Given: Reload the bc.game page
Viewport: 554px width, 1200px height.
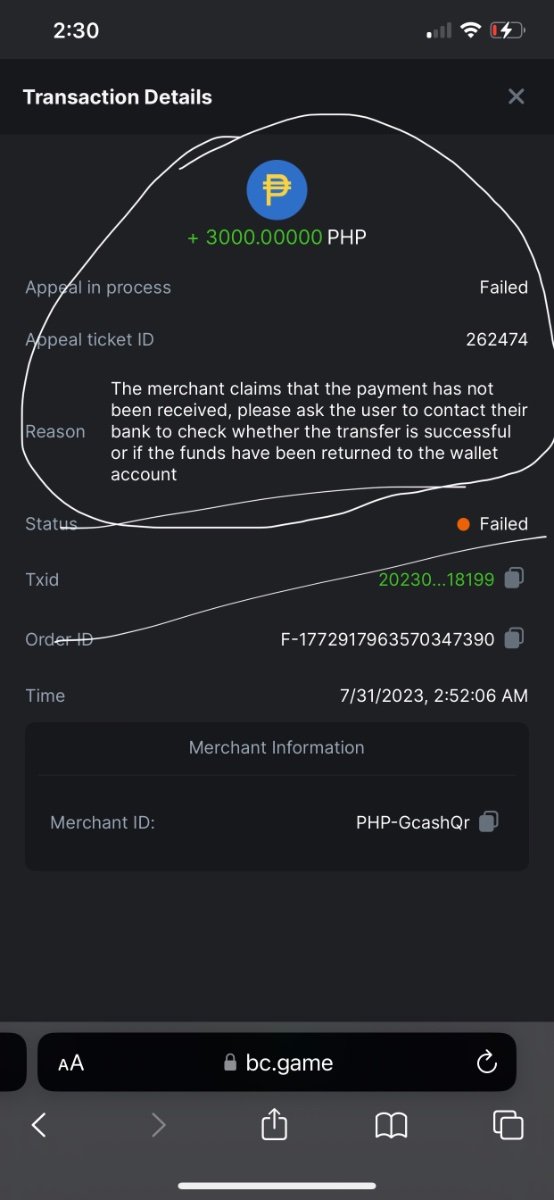Looking at the screenshot, I should click(x=487, y=1062).
